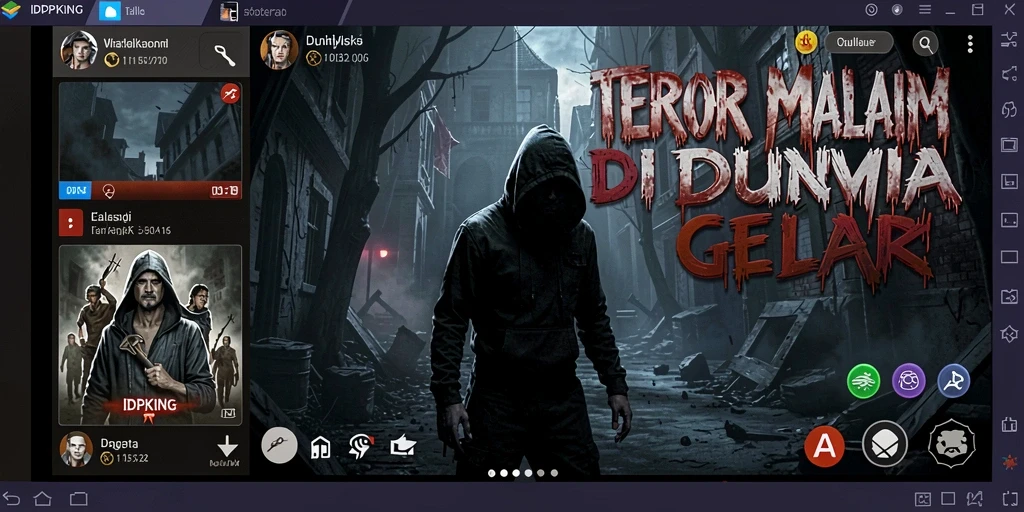
Task: Click the share-nodes icon in right sidebar
Action: 1009,74
